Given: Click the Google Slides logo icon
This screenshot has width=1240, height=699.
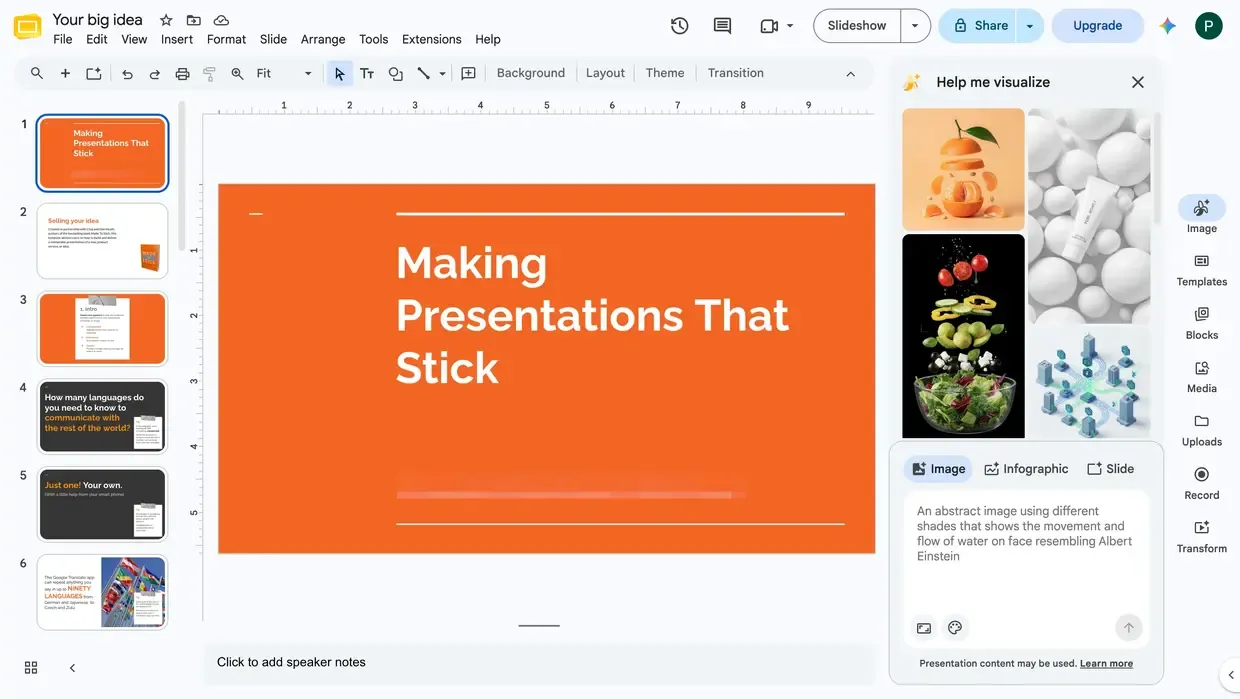Looking at the screenshot, I should pyautogui.click(x=27, y=27).
